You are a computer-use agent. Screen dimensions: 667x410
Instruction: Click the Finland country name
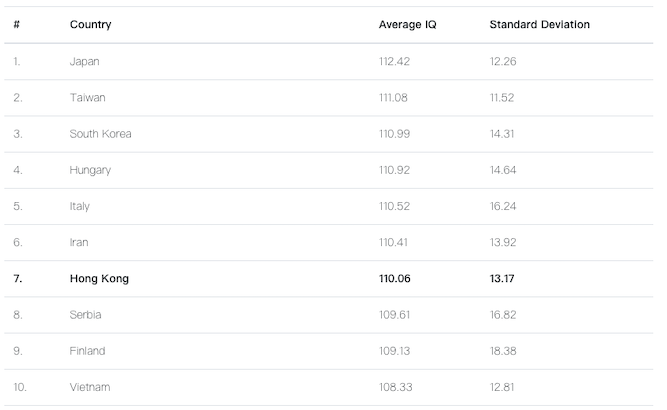[x=87, y=351]
